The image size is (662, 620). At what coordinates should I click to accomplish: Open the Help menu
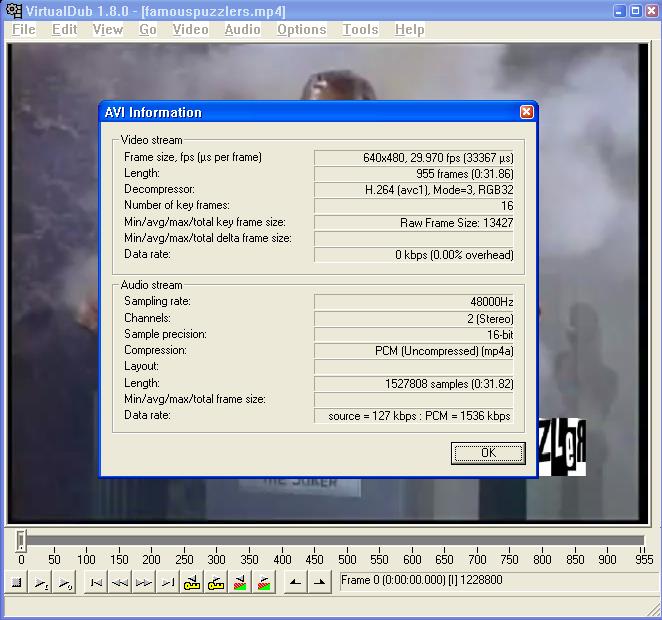(410, 30)
